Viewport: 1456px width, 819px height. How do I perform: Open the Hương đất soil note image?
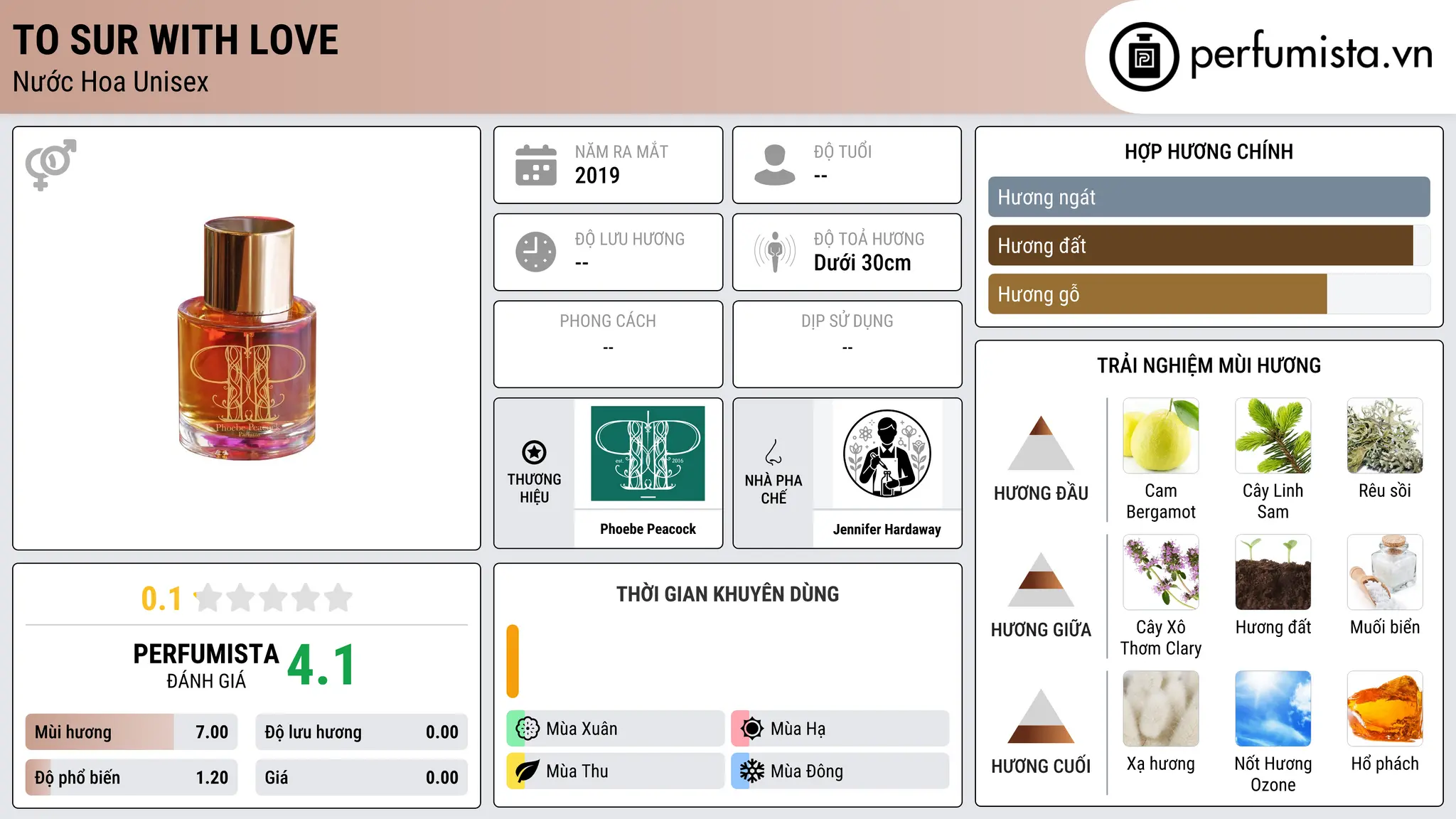[1273, 572]
